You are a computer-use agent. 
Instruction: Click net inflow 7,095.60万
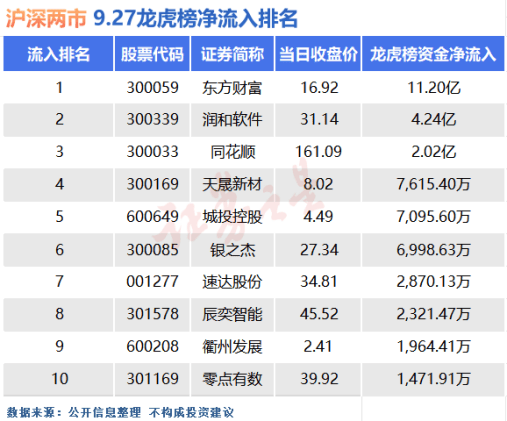click(434, 217)
